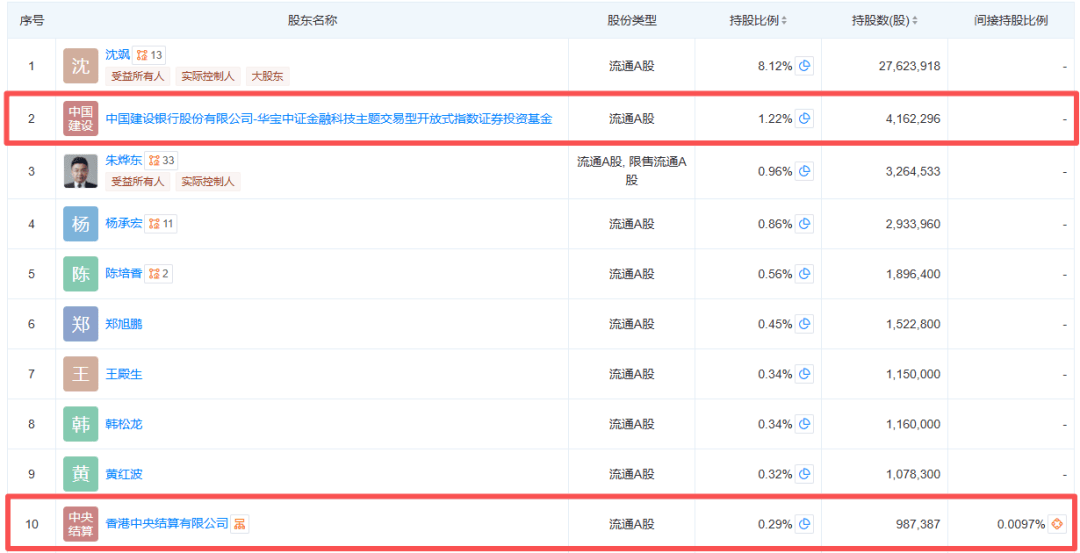Click 朱烨东's 实际控制人 tag

[x=208, y=182]
